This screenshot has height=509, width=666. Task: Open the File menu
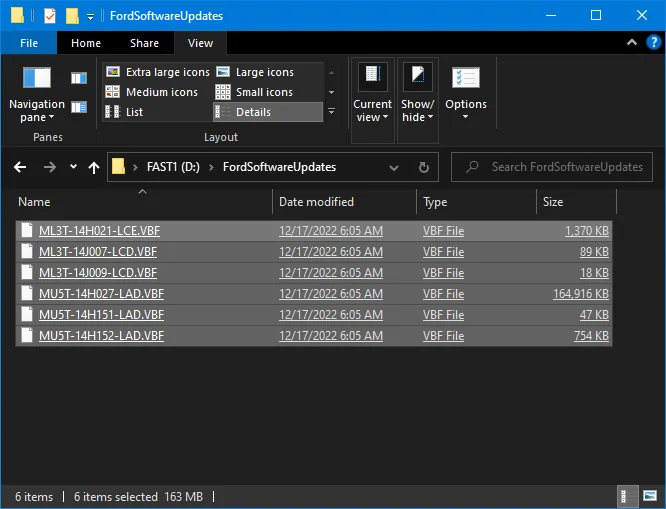pos(29,43)
